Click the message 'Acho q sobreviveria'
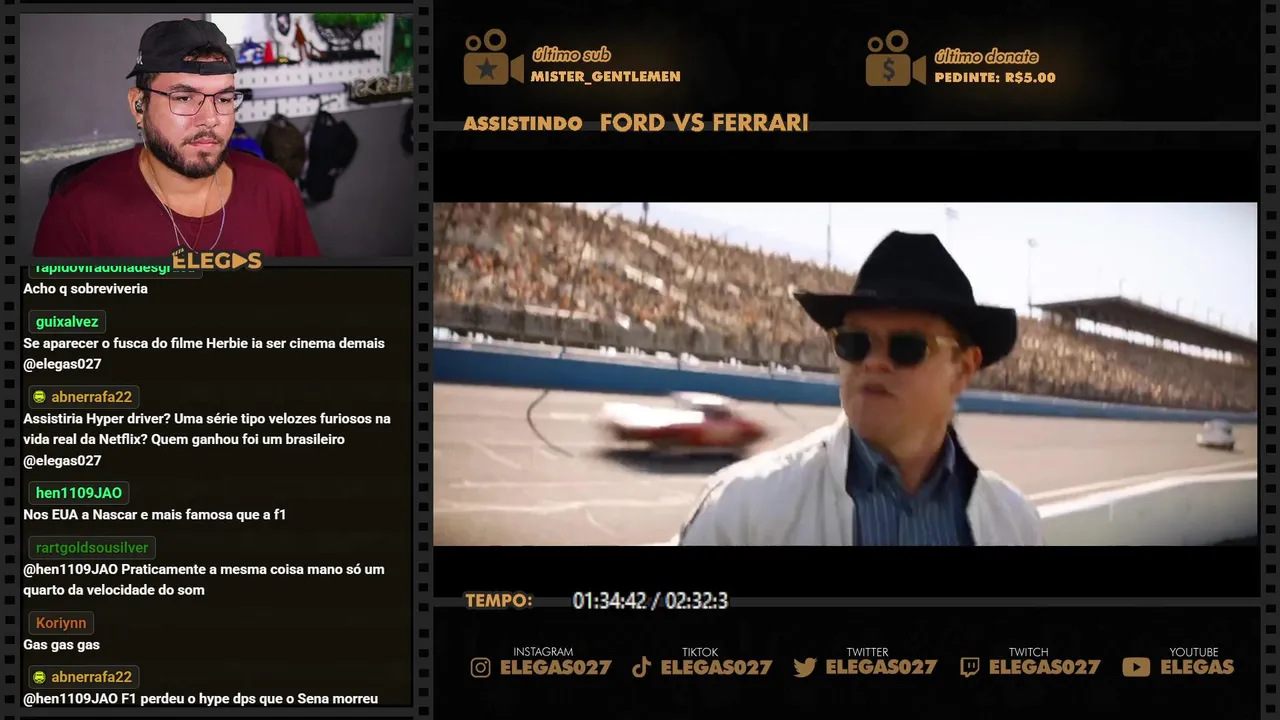 85,289
